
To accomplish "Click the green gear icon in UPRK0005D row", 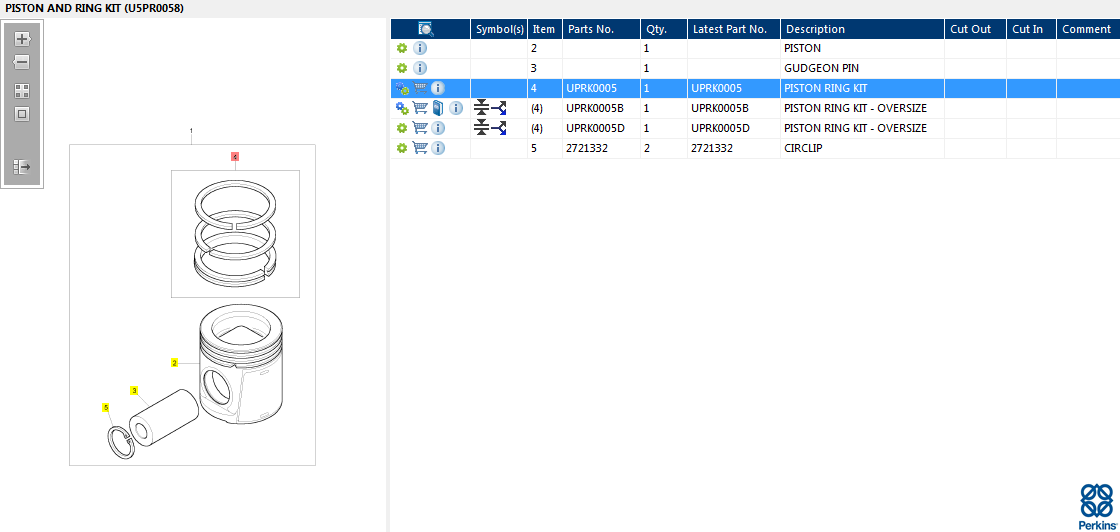I will pyautogui.click(x=402, y=129).
